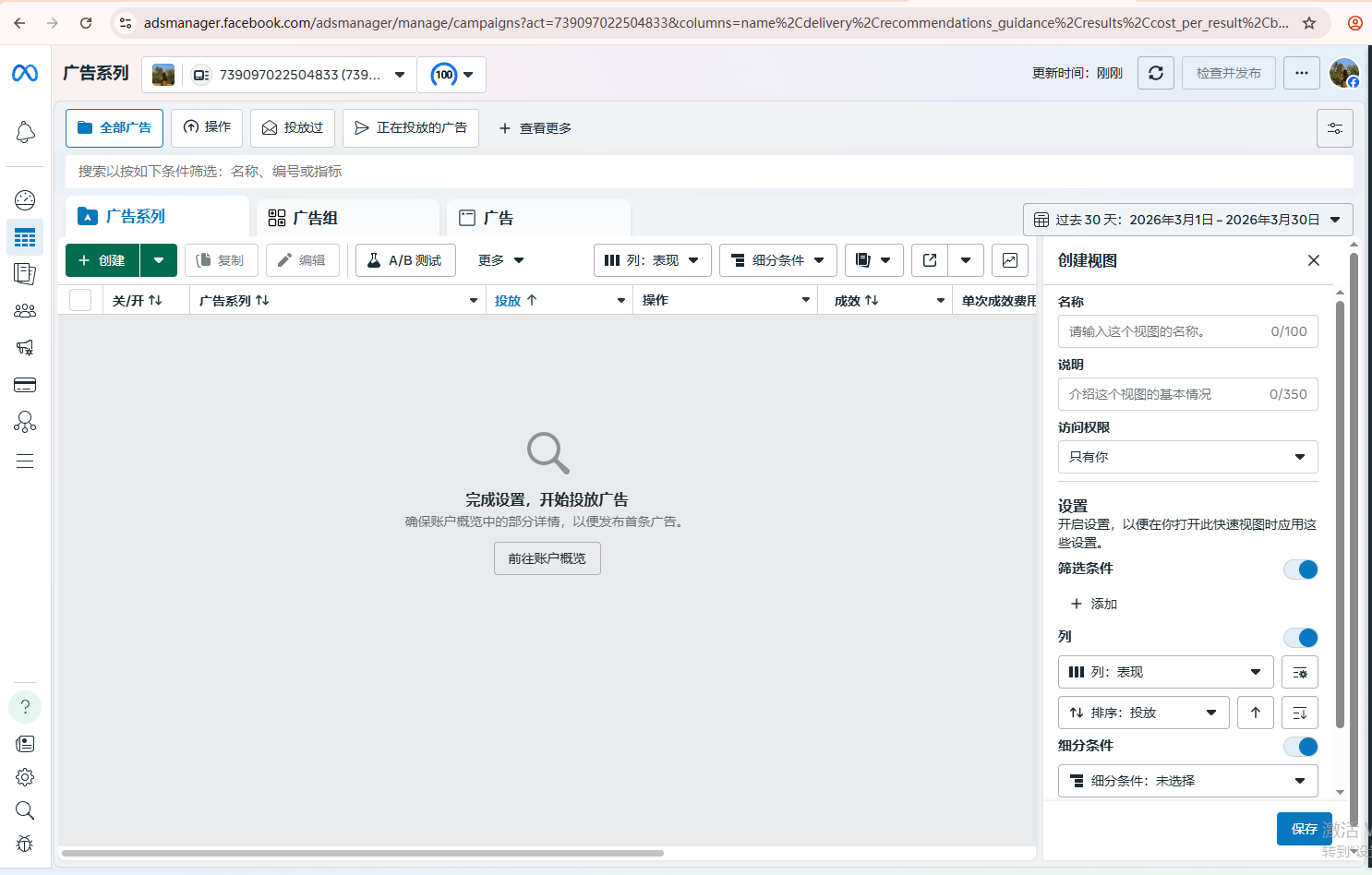Toggle the 细分条件 switch

point(1300,747)
